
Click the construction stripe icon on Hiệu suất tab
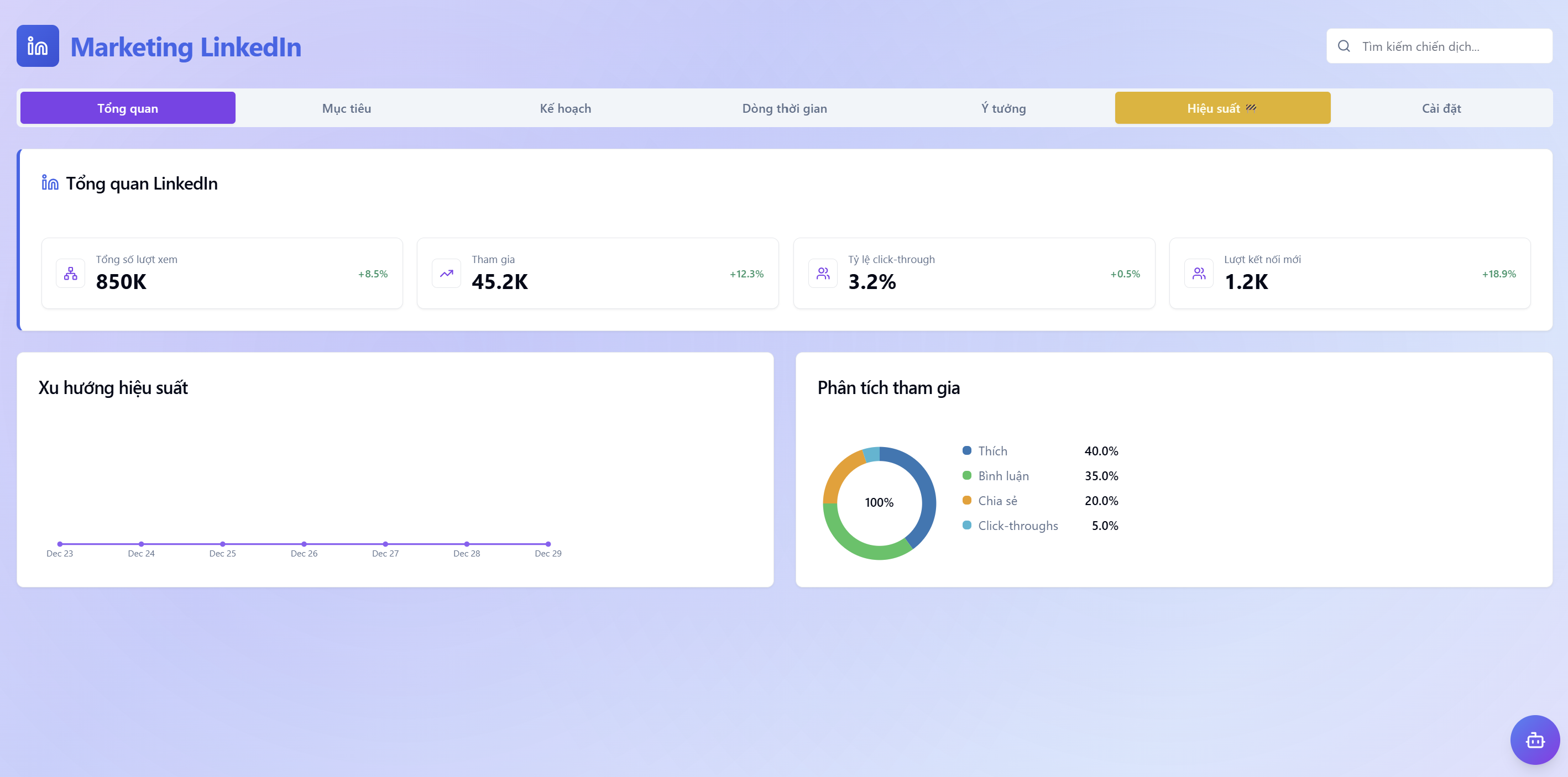tap(1251, 108)
